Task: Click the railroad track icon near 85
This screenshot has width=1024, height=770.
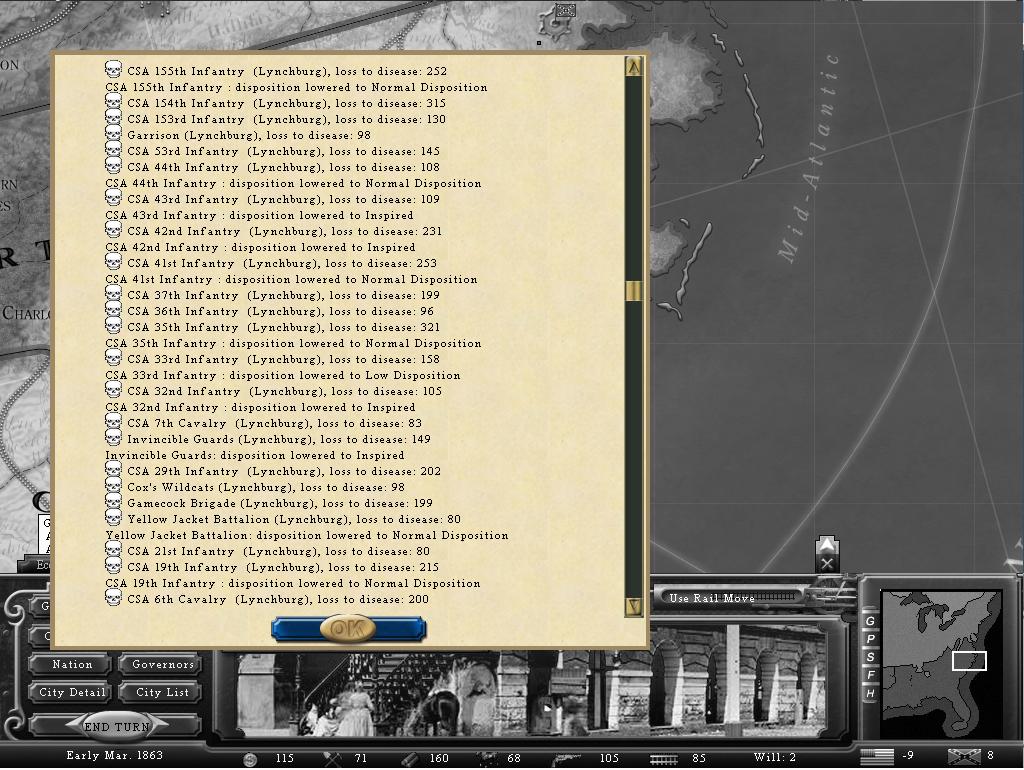Action: pos(664,758)
